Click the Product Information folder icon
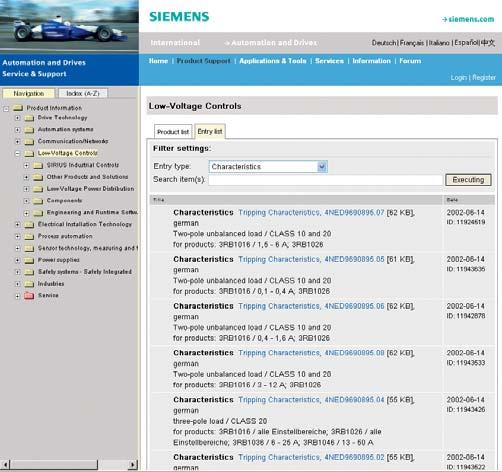 [x=18, y=108]
